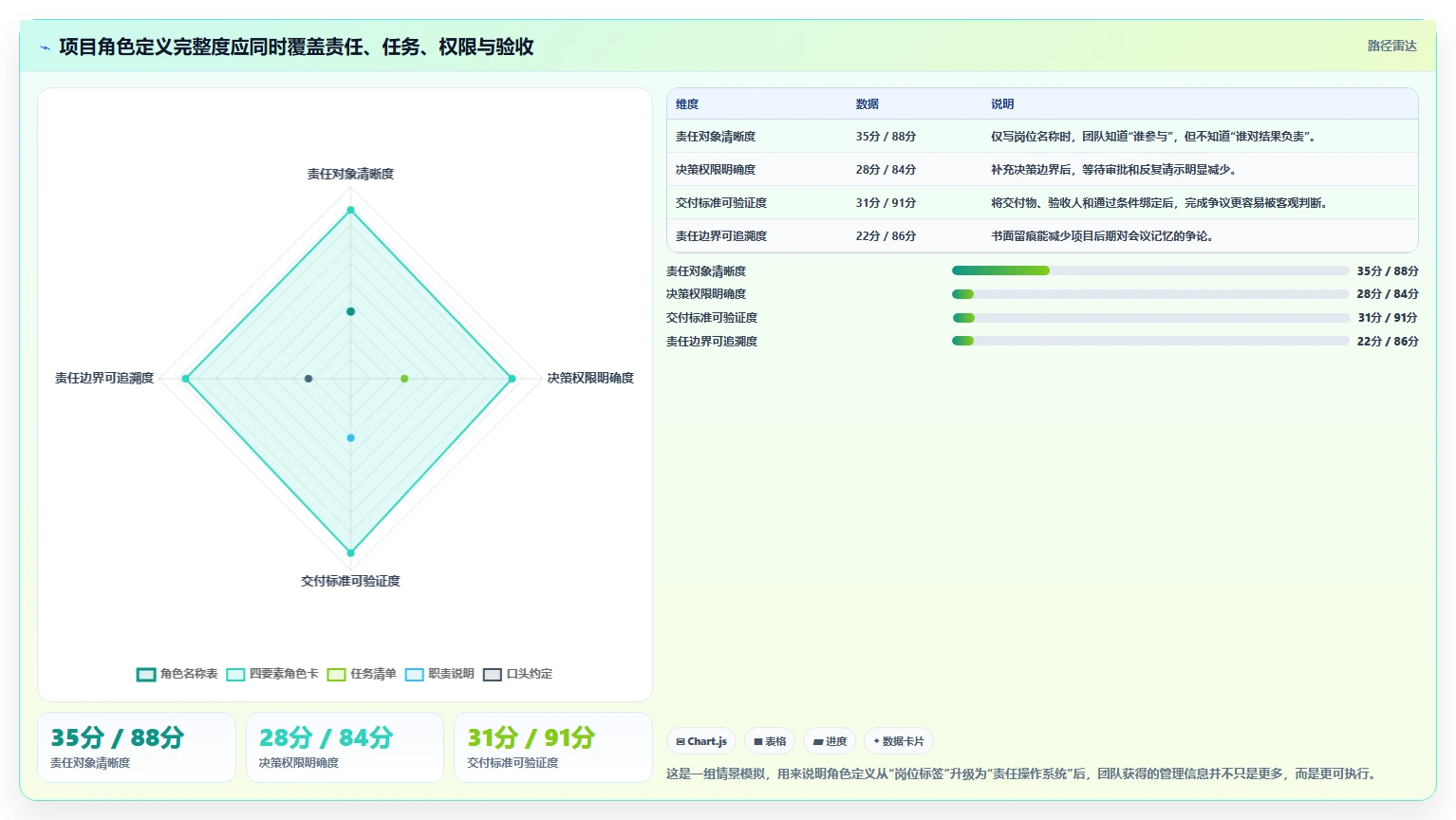
Task: Hide the 任务清单 legend dataset
Action: click(362, 674)
